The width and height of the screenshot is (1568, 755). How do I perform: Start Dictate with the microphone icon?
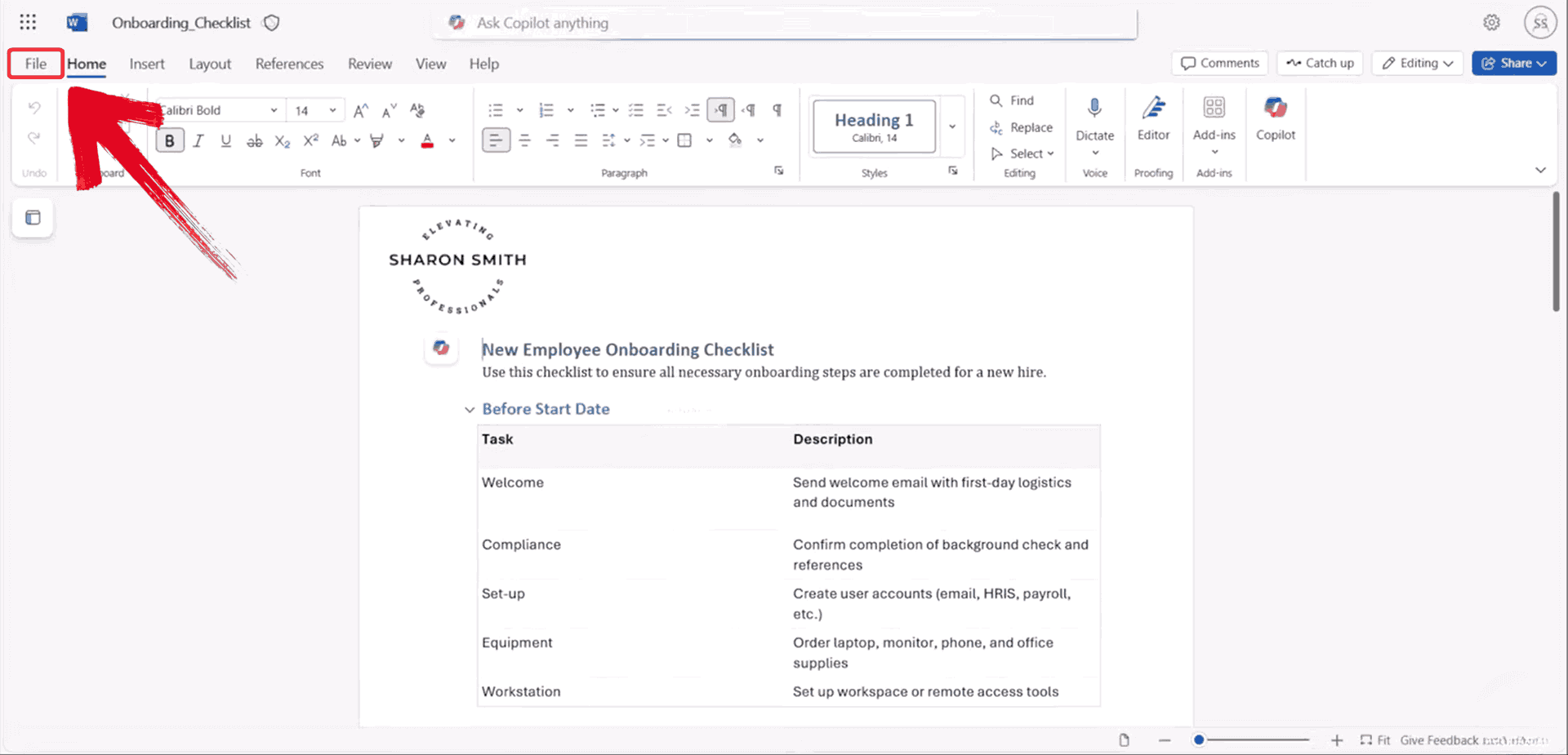1094,109
